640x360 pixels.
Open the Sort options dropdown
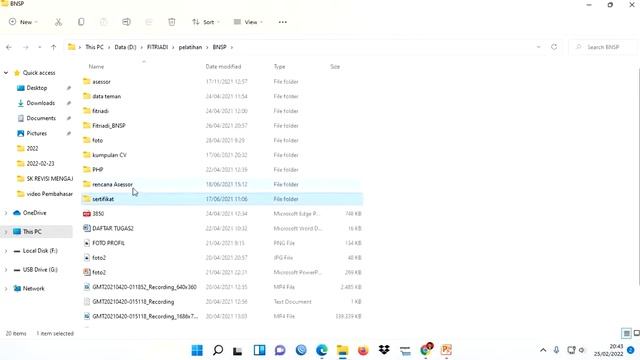206,22
